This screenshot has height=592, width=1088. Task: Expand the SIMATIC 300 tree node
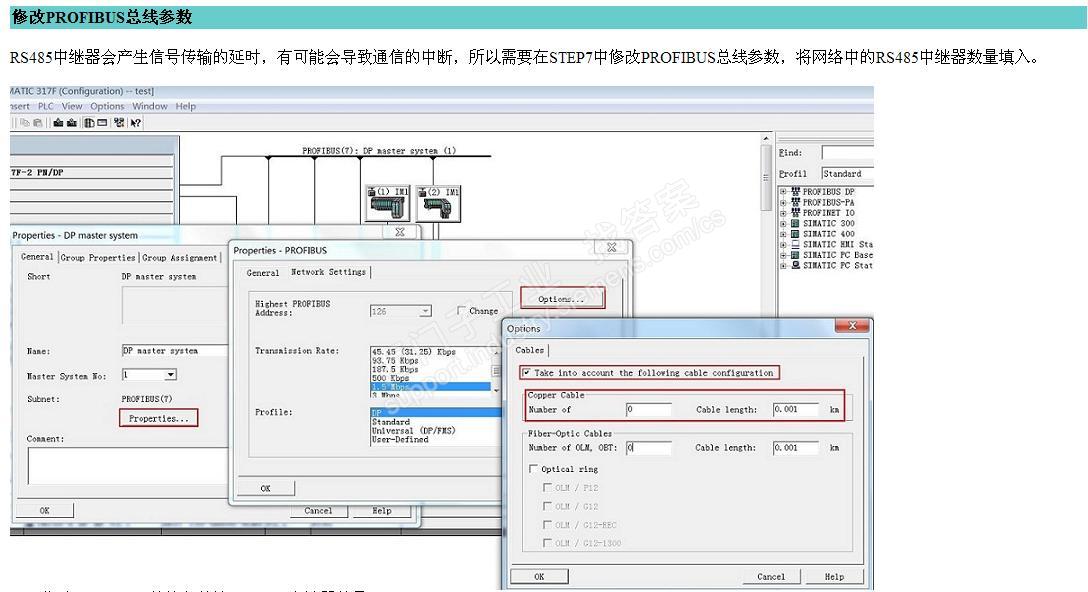(783, 223)
